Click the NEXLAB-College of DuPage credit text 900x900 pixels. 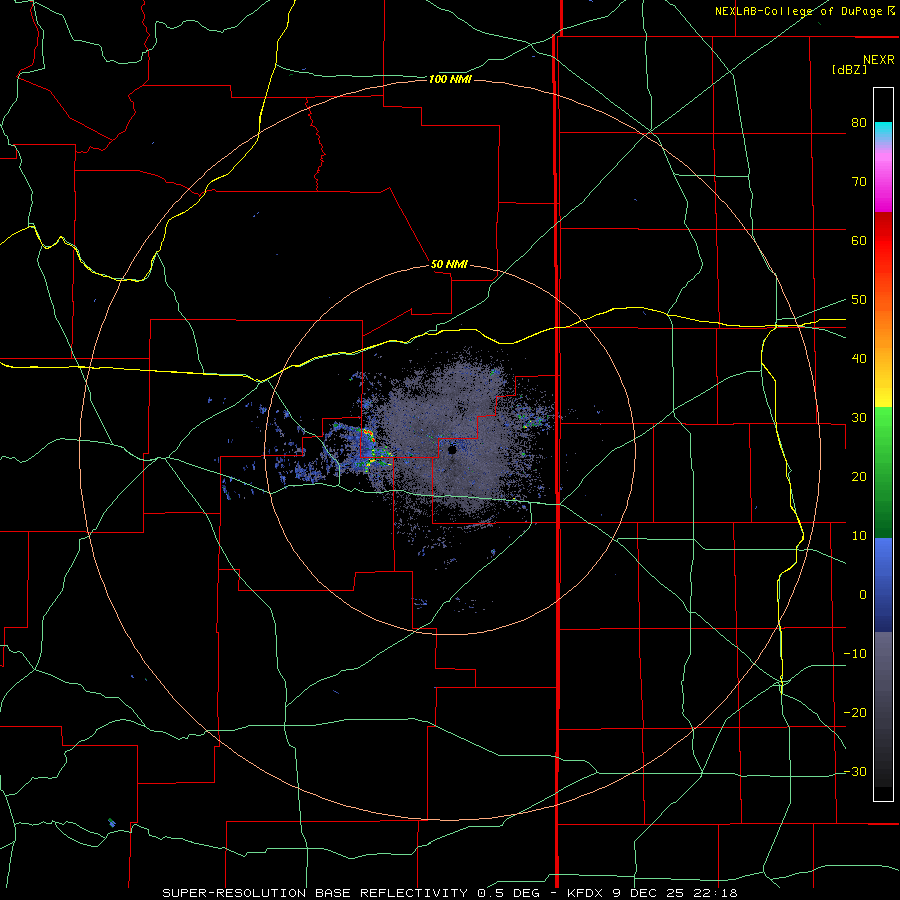798,11
